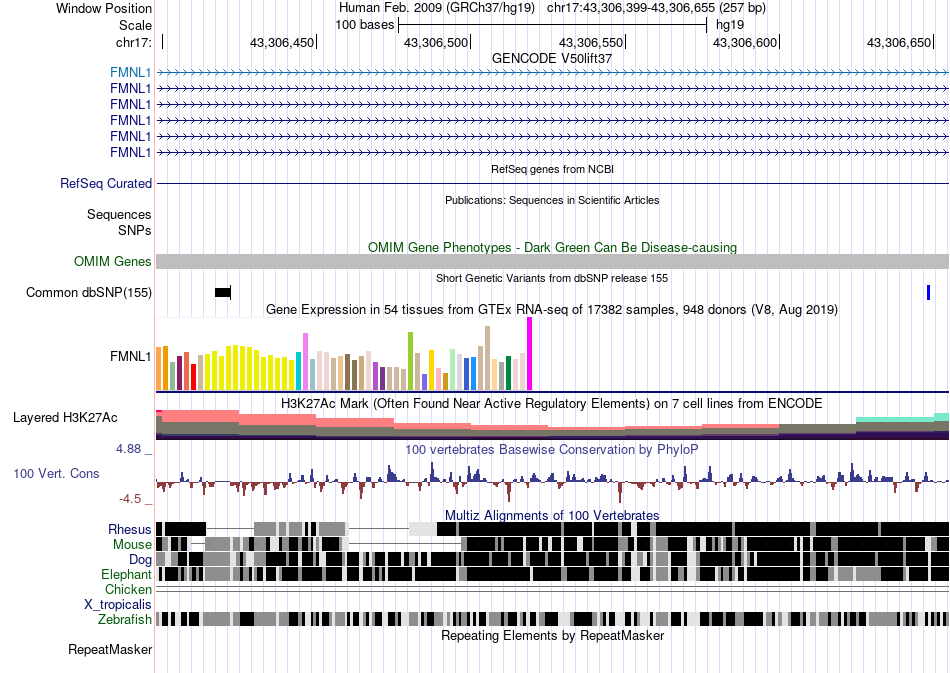The height and width of the screenshot is (673, 950).
Task: Click the H3K27Ac Mark ENCODE track title
Action: (x=552, y=403)
